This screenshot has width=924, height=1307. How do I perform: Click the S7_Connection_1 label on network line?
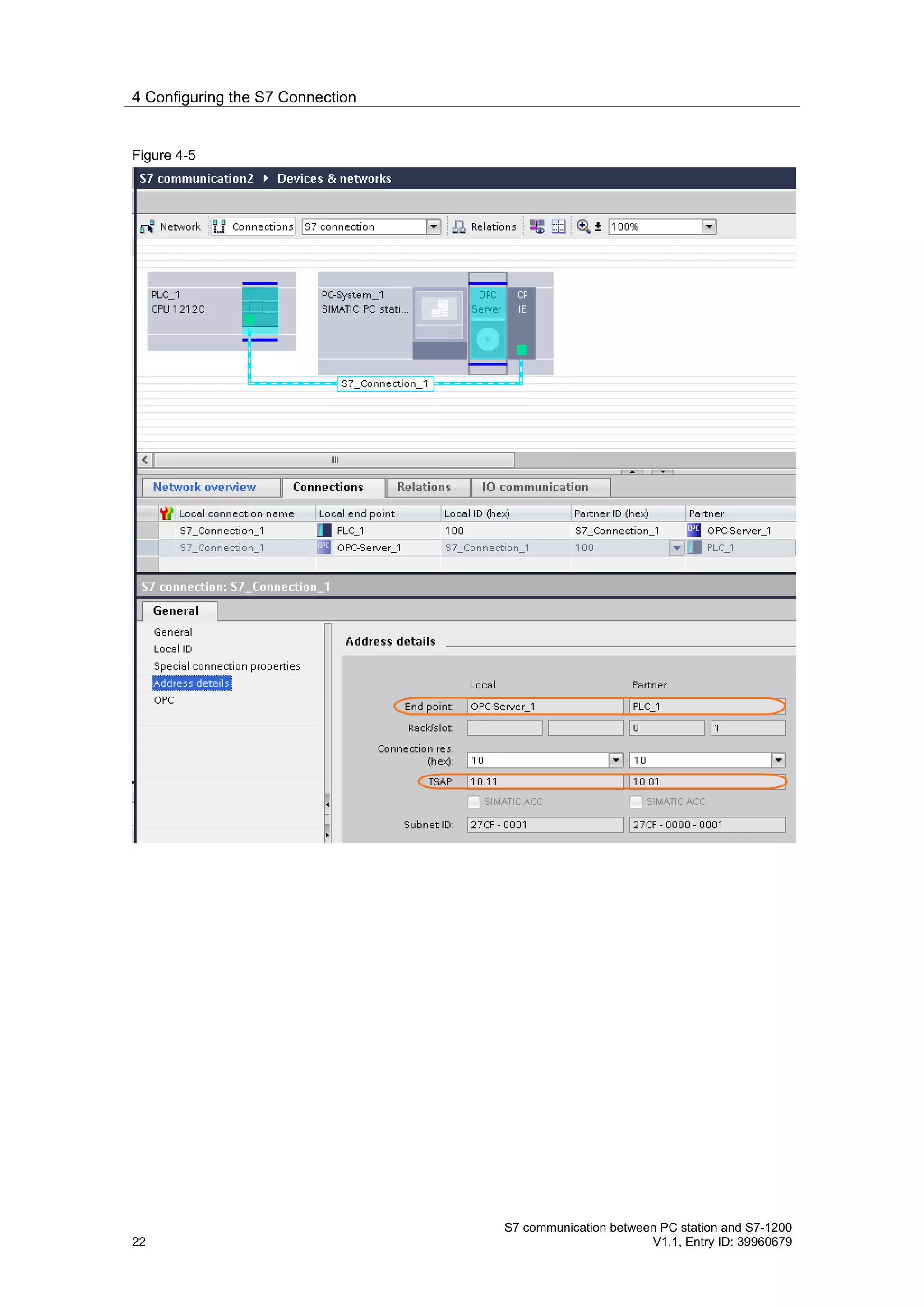[x=385, y=383]
